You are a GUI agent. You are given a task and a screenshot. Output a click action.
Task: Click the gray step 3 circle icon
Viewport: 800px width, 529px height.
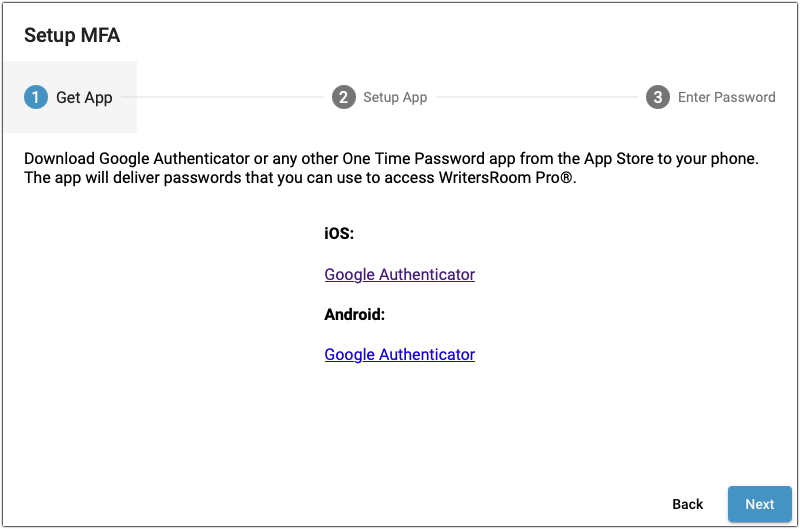coord(658,97)
